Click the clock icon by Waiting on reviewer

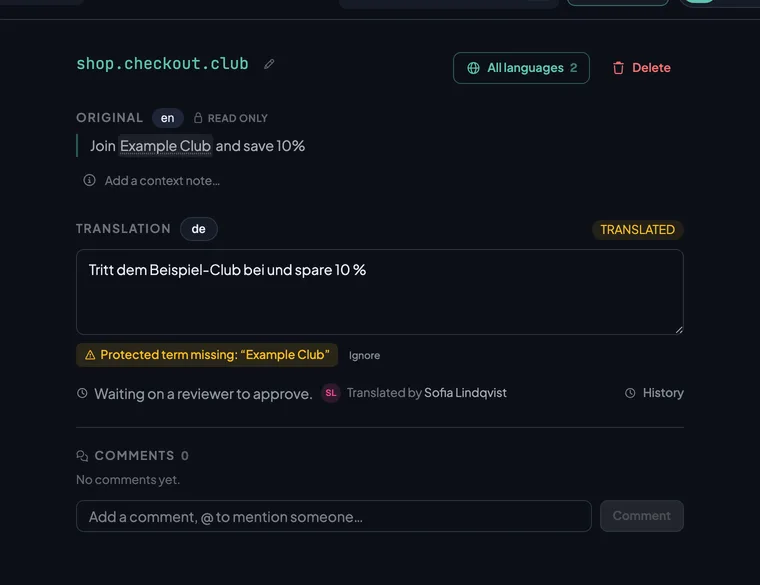[82, 393]
